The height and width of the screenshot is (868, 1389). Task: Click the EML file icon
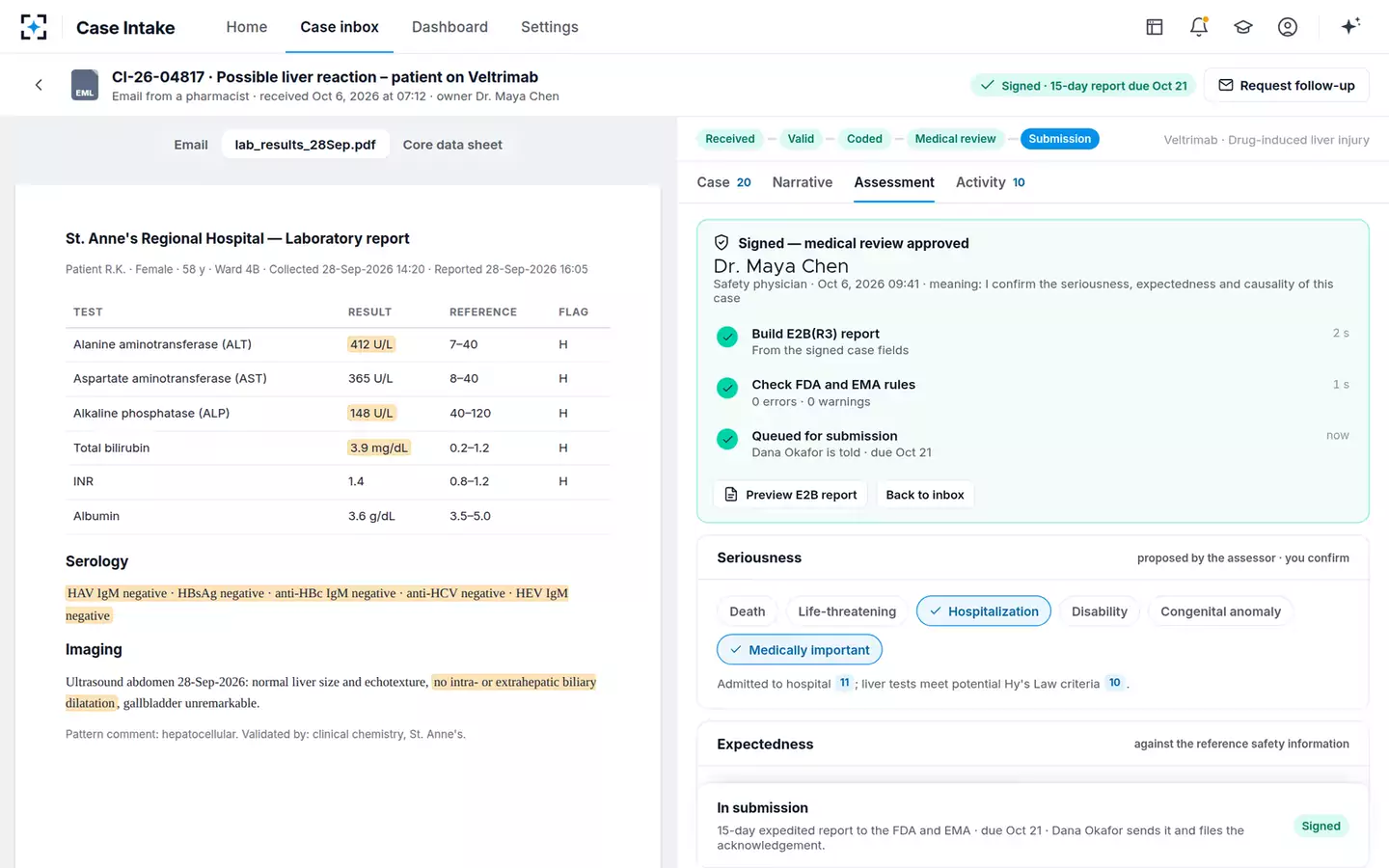coord(85,85)
